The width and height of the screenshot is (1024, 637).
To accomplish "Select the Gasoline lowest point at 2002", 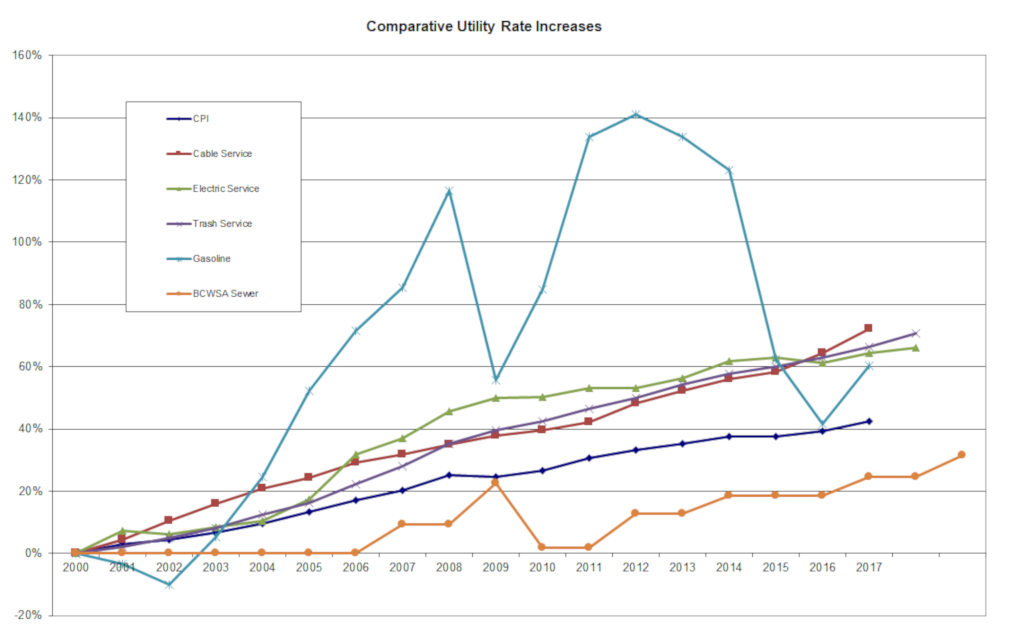I will pyautogui.click(x=169, y=585).
